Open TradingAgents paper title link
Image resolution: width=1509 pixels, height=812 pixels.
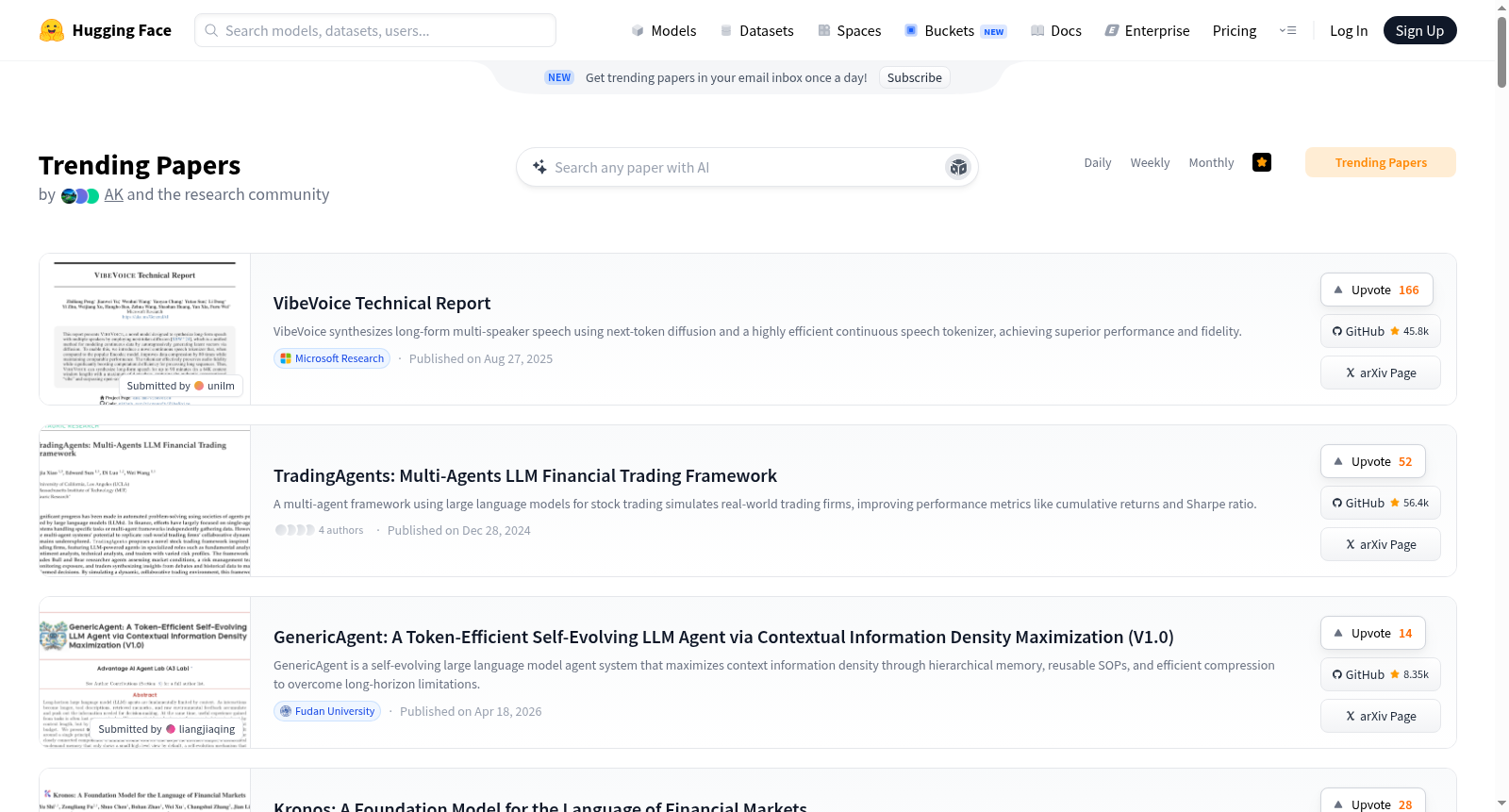click(525, 475)
